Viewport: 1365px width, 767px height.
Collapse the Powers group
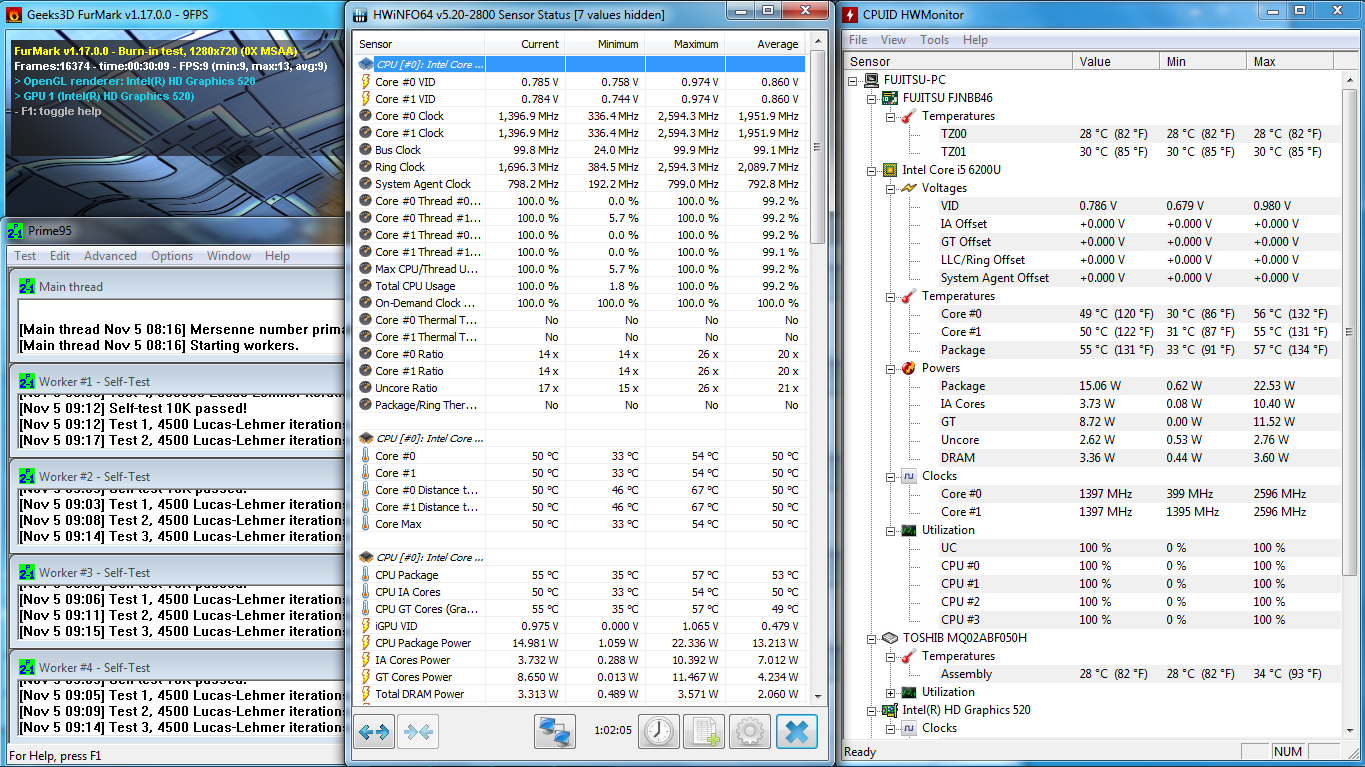tap(890, 368)
